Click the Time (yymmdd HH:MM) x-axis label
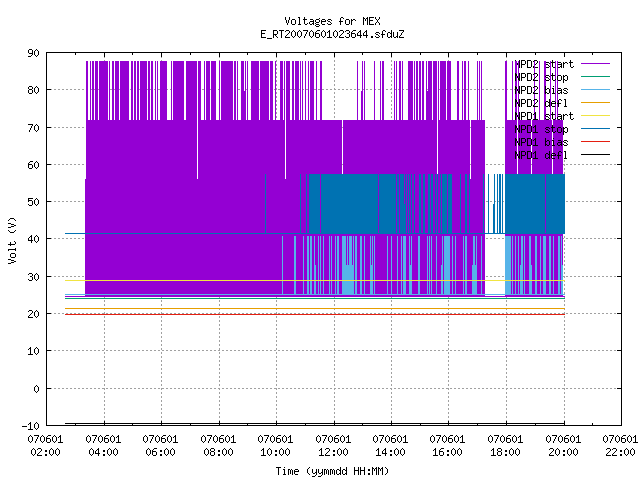Image resolution: width=640 pixels, height=480 pixels. pos(332,471)
